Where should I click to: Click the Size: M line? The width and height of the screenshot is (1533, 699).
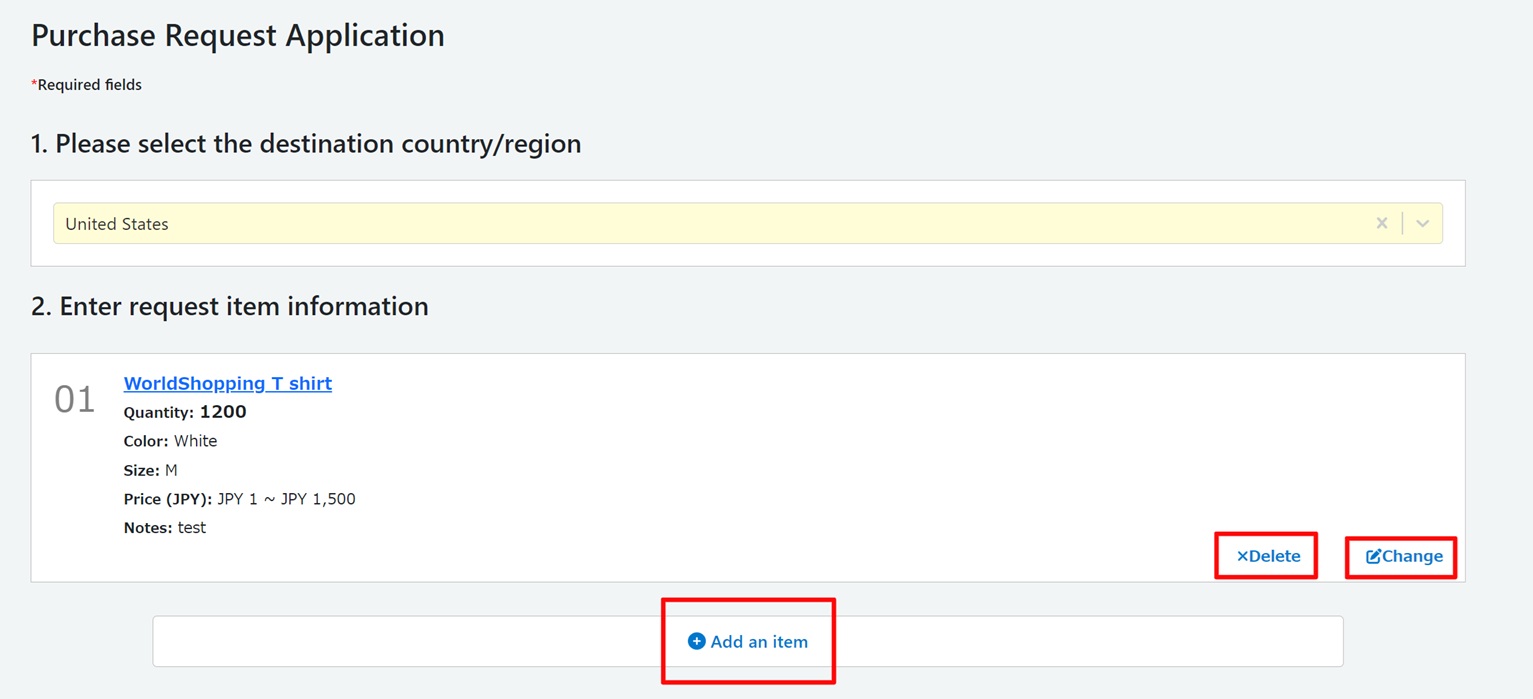[x=150, y=470]
